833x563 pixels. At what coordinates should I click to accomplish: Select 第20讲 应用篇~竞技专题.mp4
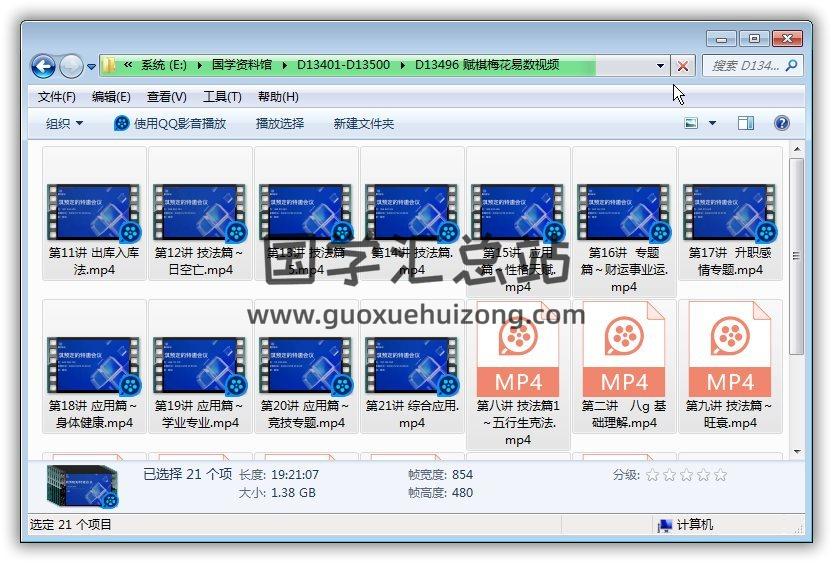[307, 366]
